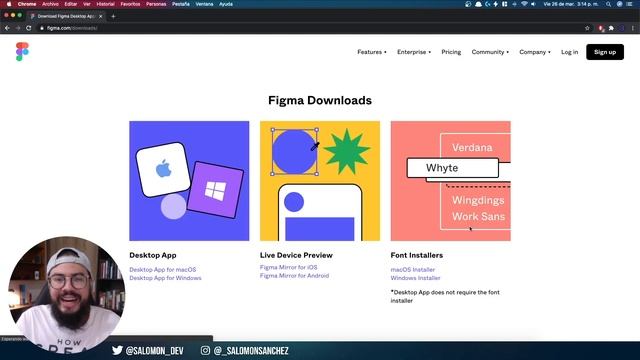Expand the Company dropdown
This screenshot has height=360, width=640.
coord(535,52)
